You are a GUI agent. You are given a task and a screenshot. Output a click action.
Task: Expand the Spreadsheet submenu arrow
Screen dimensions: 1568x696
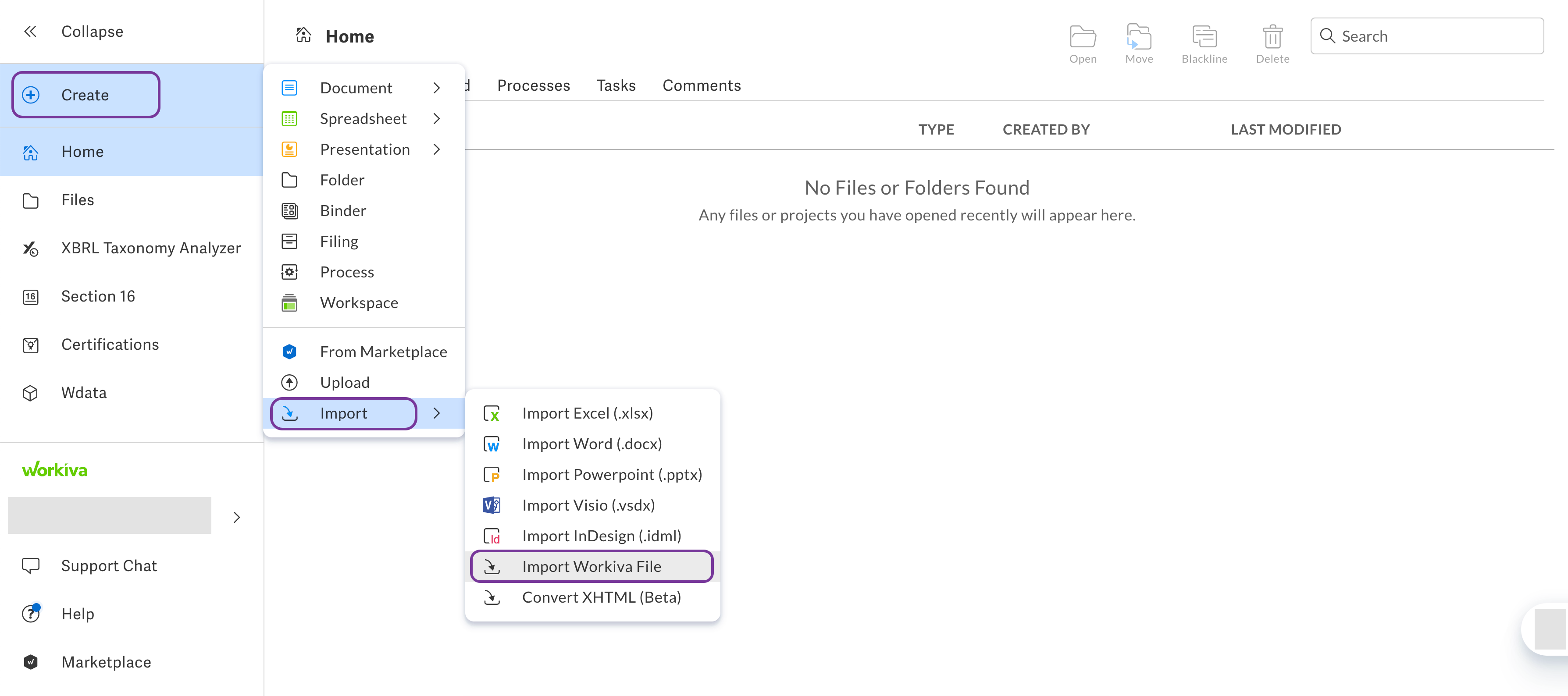click(x=436, y=119)
